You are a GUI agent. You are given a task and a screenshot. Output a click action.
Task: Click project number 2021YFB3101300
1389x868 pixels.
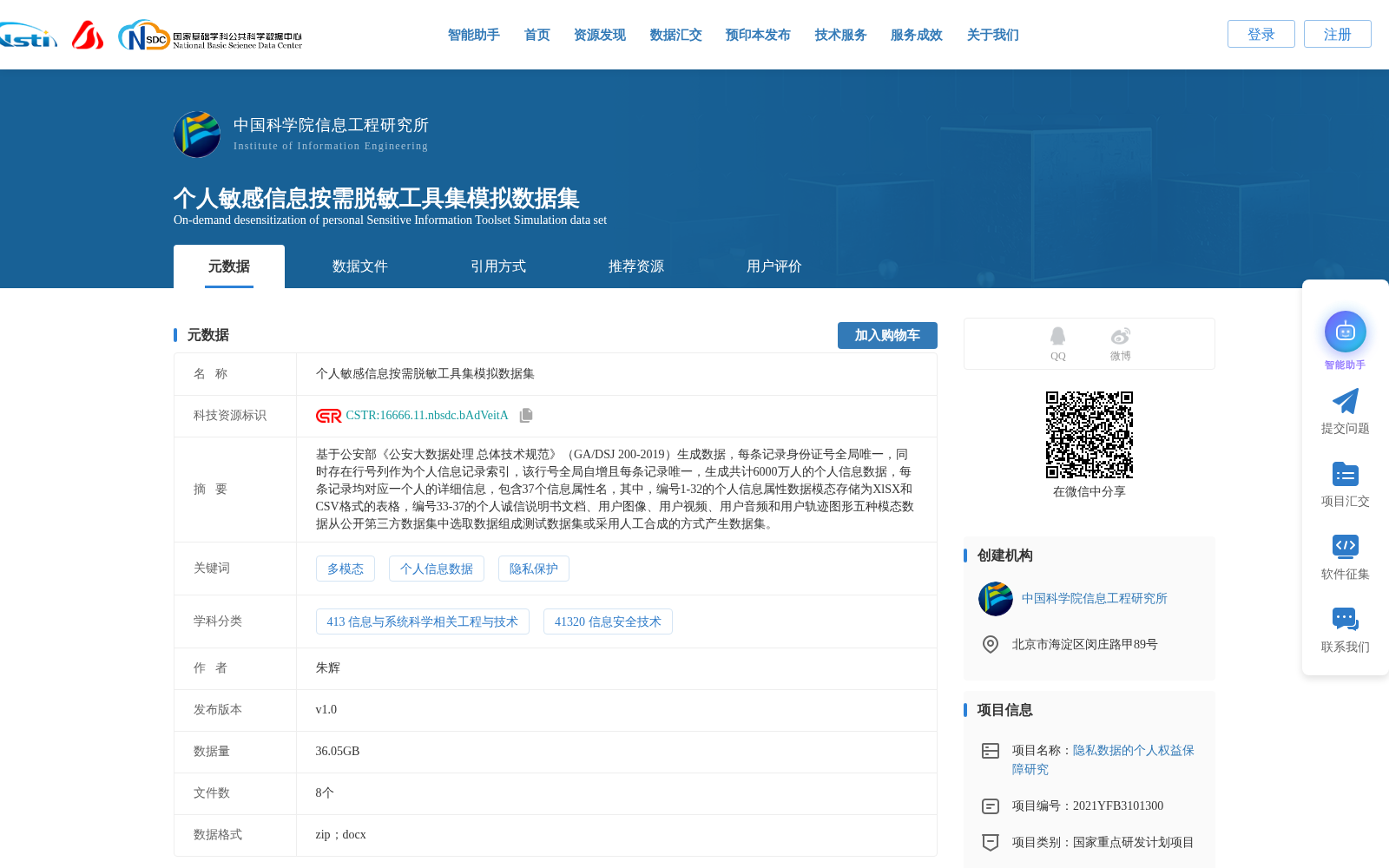(x=1118, y=806)
